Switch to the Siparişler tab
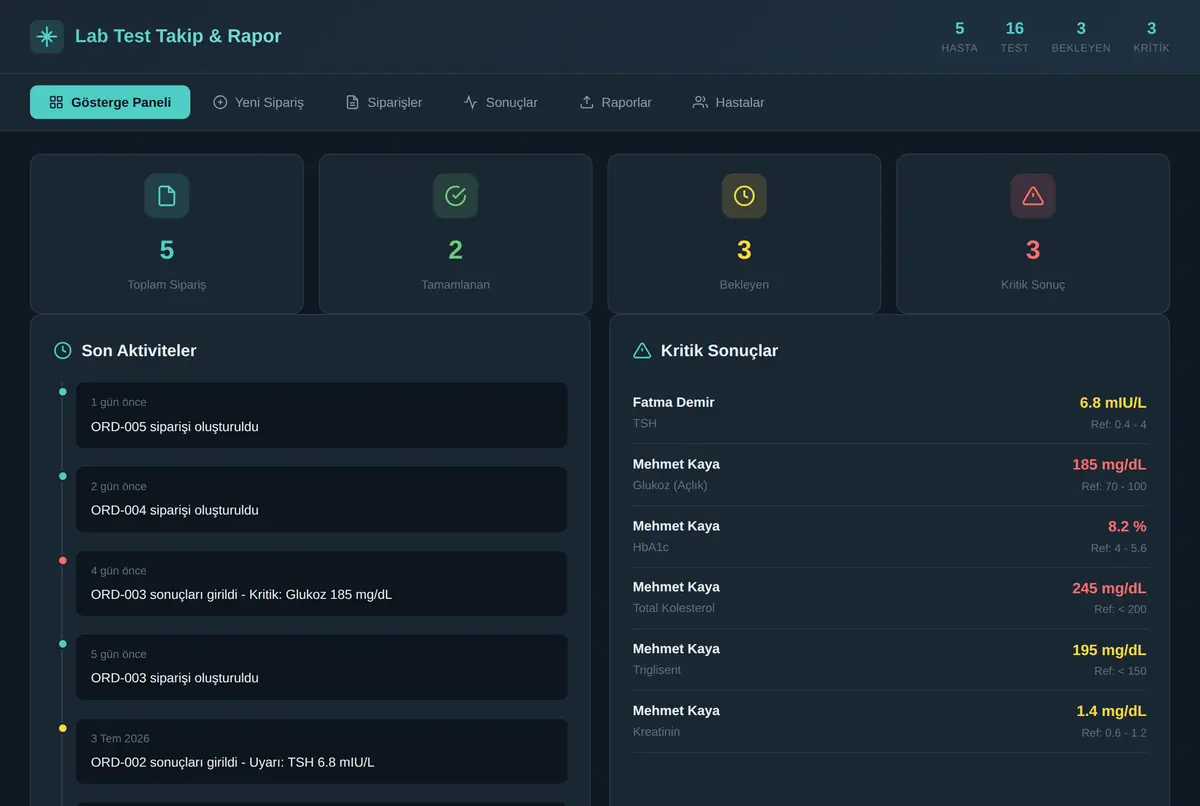Viewport: 1200px width, 806px height. (384, 102)
